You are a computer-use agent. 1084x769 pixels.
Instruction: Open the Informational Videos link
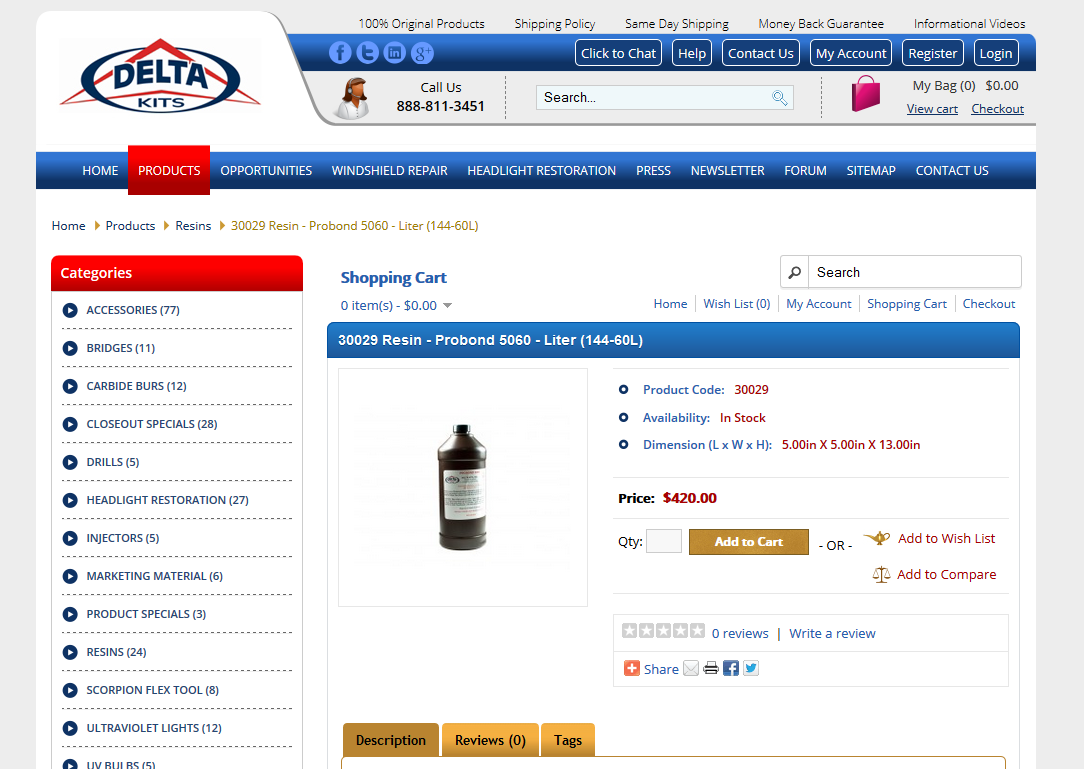(969, 24)
